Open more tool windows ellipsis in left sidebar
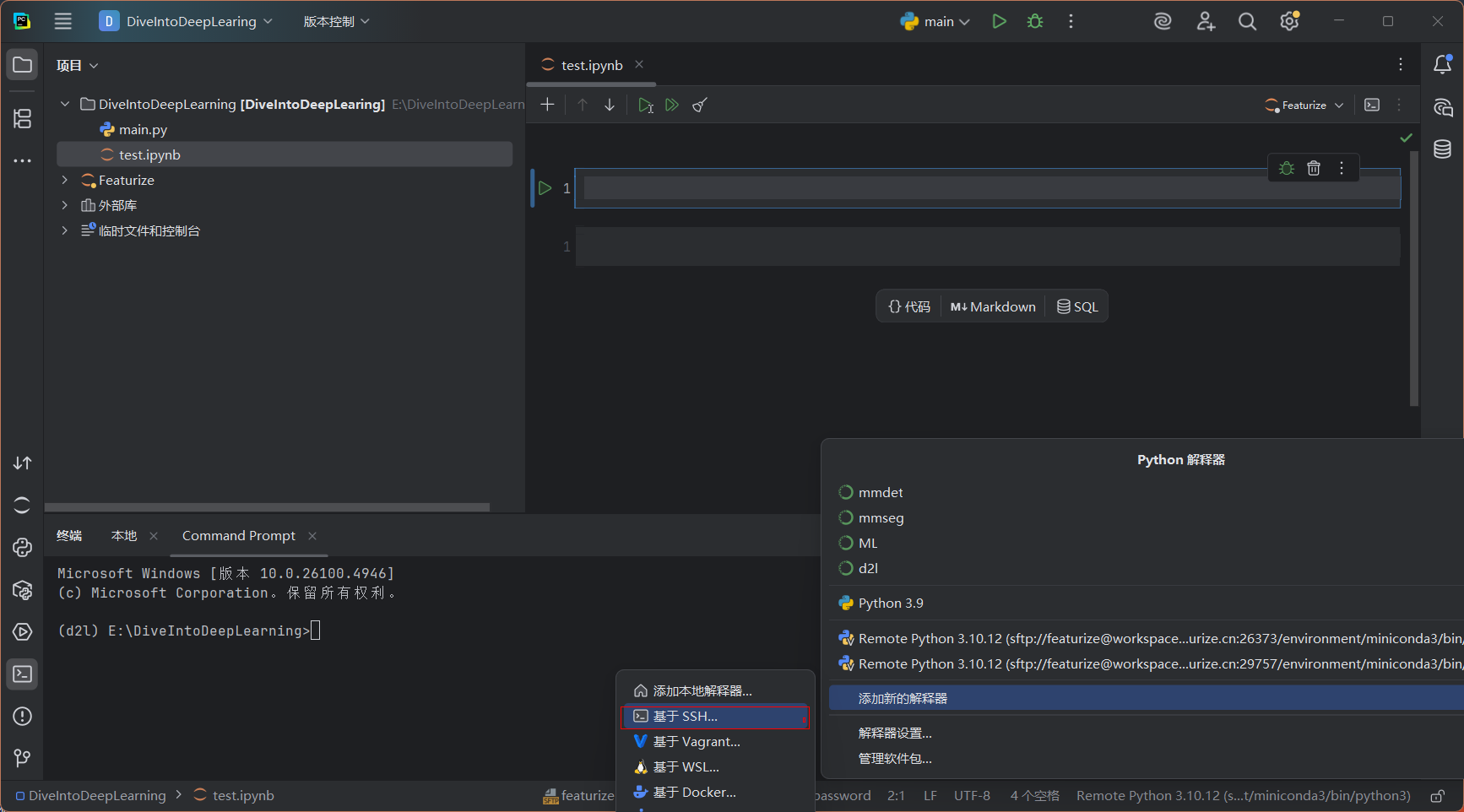 point(23,160)
